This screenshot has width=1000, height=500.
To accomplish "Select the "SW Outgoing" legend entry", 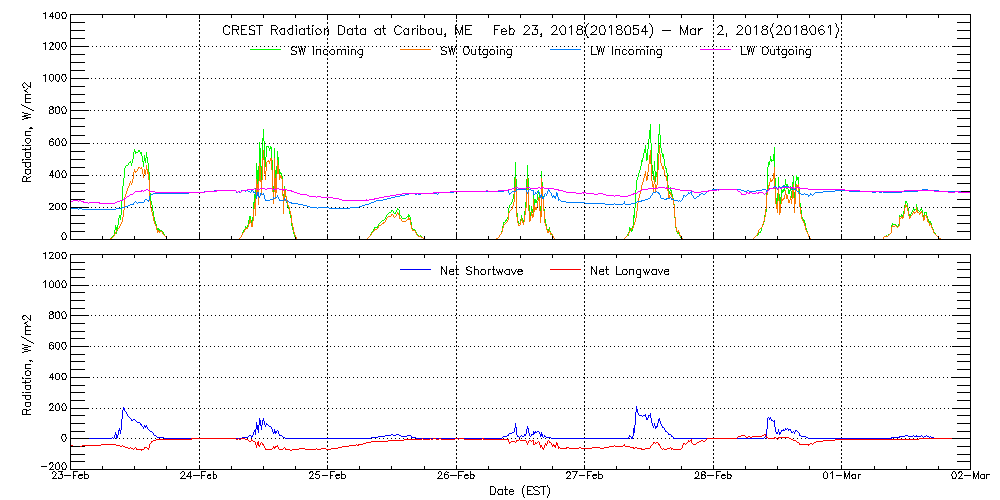I will (x=476, y=51).
